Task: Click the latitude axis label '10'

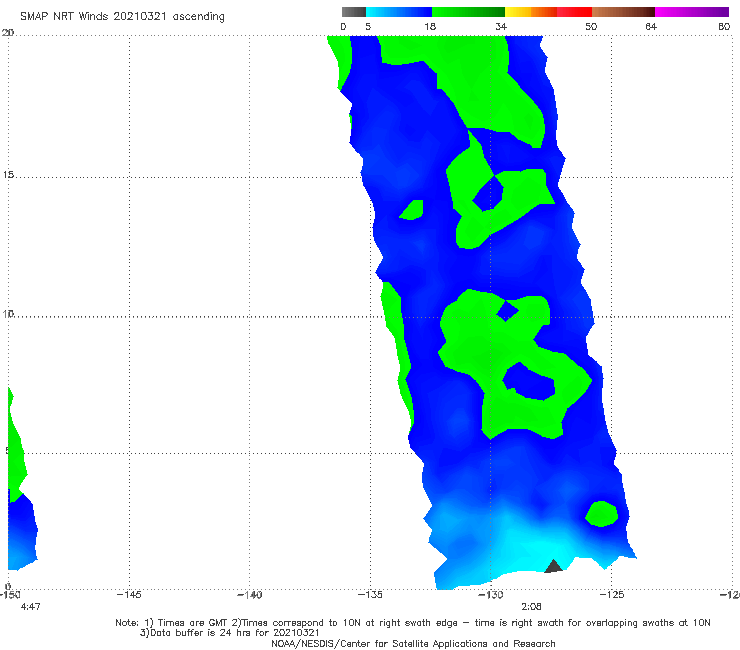Action: [x=8, y=313]
